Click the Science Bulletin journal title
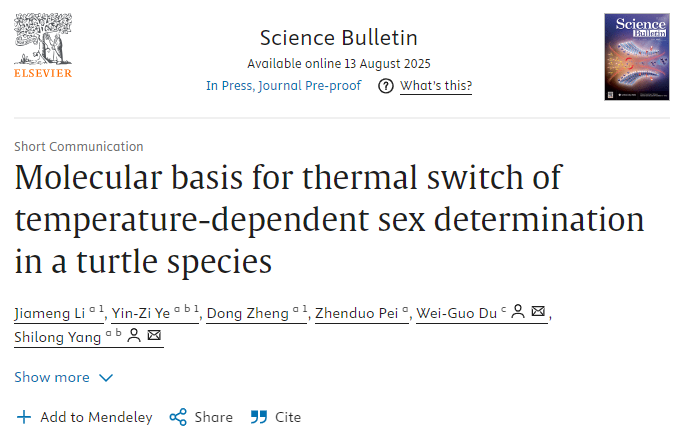The image size is (679, 432). coord(338,38)
